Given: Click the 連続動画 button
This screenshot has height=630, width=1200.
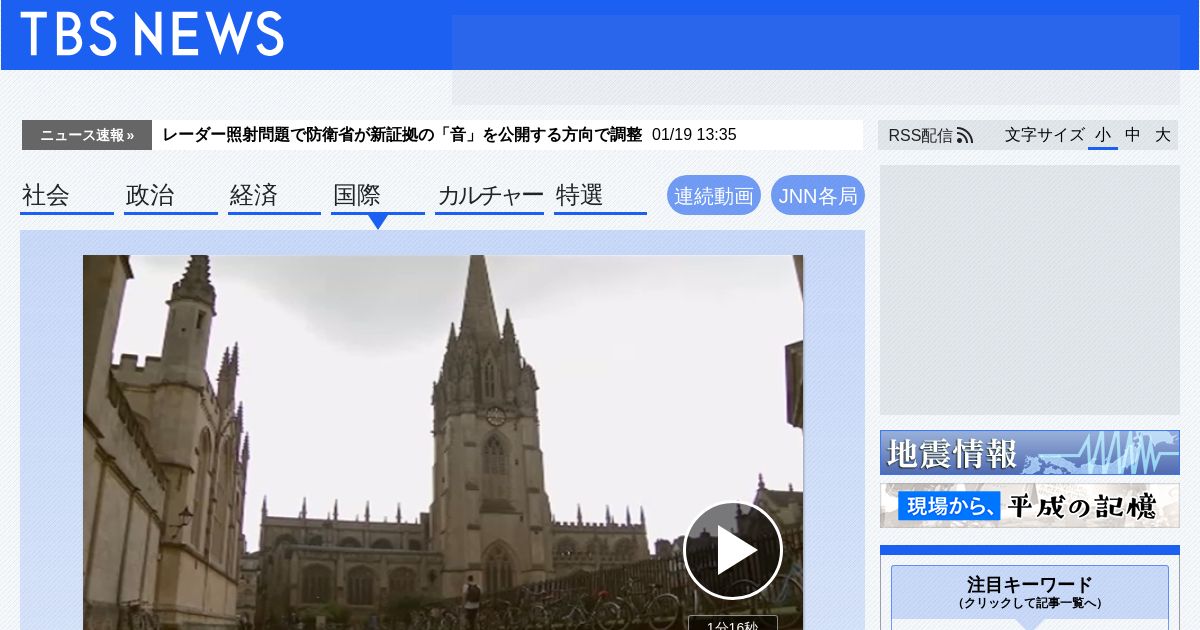Looking at the screenshot, I should click(x=714, y=196).
